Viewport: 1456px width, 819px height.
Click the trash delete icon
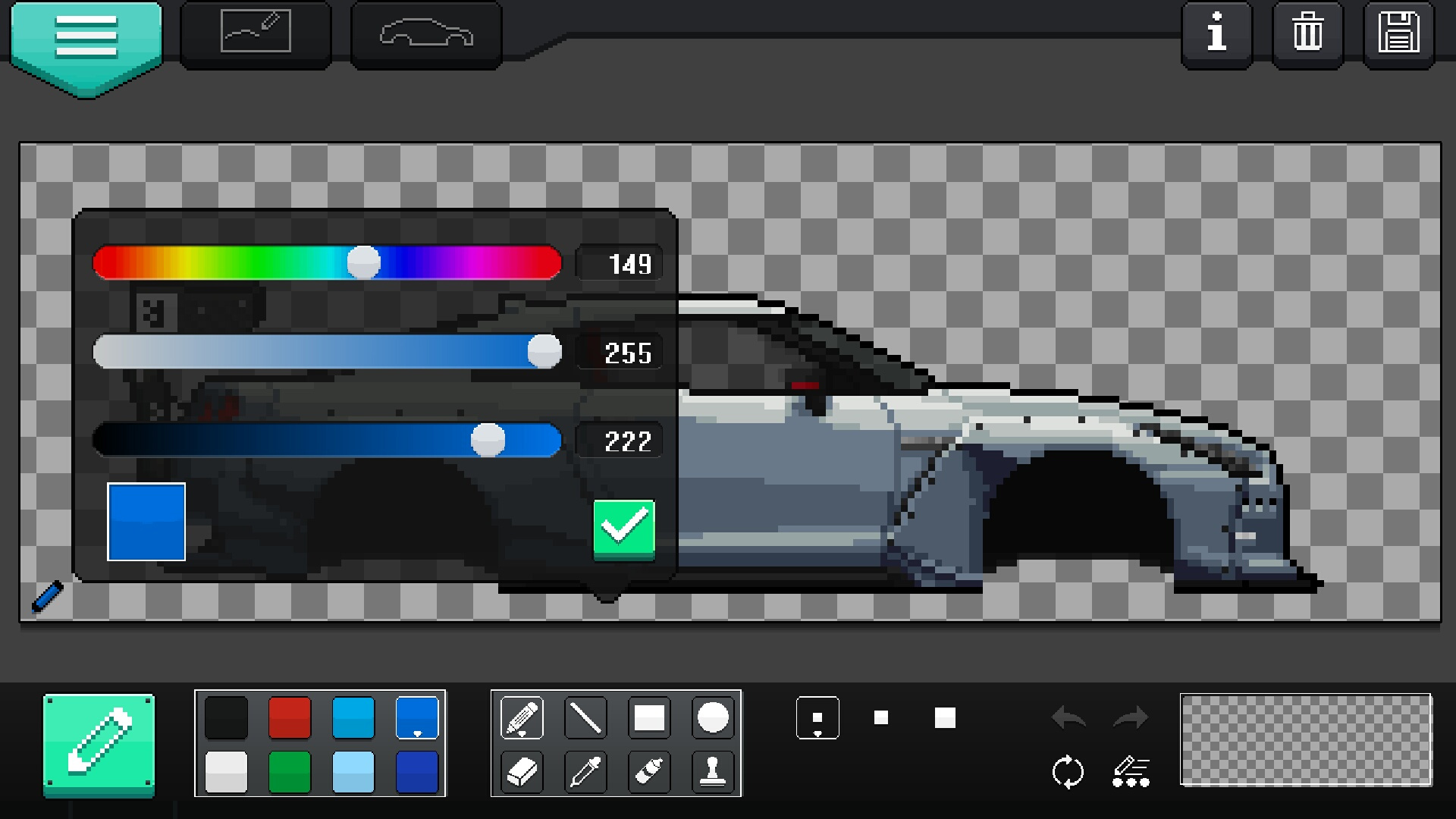coord(1307,34)
